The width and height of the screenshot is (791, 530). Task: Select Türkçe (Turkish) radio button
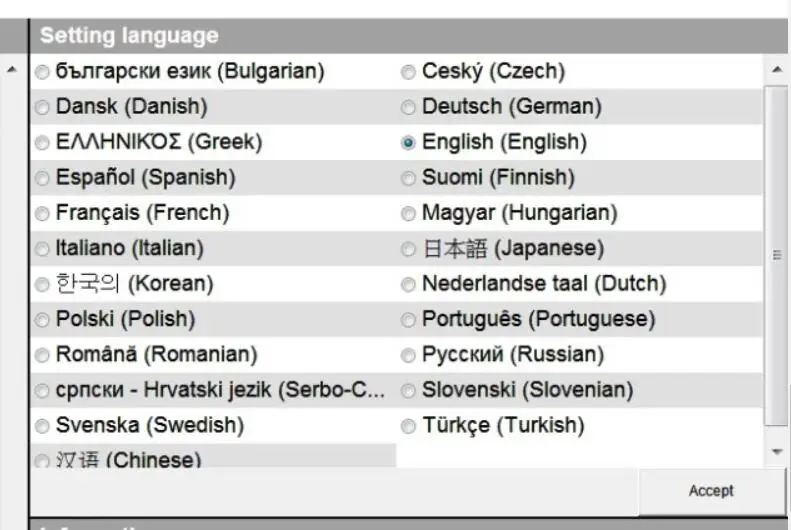(408, 427)
